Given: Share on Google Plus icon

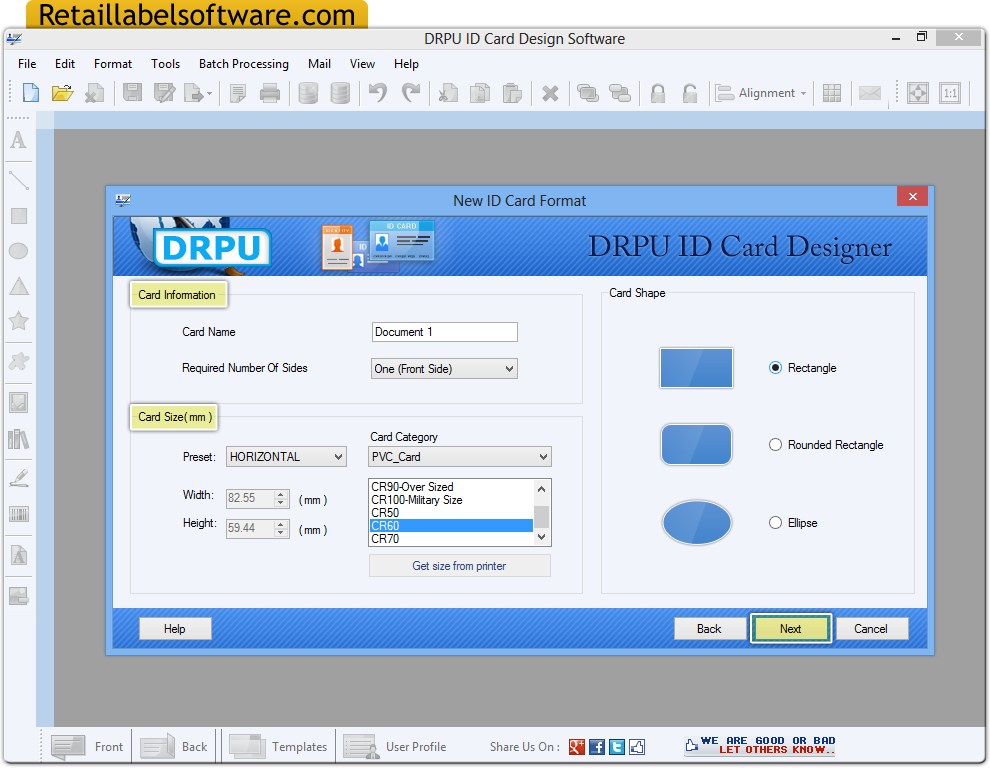Looking at the screenshot, I should [576, 747].
